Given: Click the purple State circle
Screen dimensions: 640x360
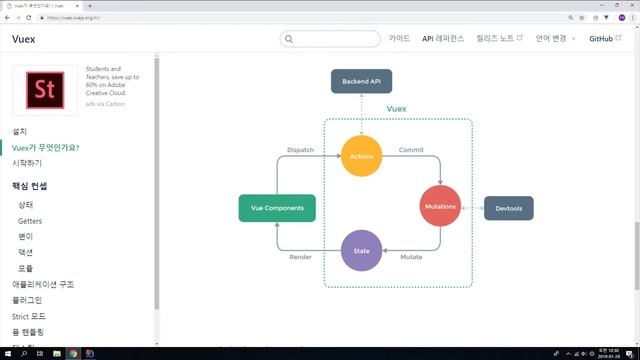Looking at the screenshot, I should coord(362,251).
